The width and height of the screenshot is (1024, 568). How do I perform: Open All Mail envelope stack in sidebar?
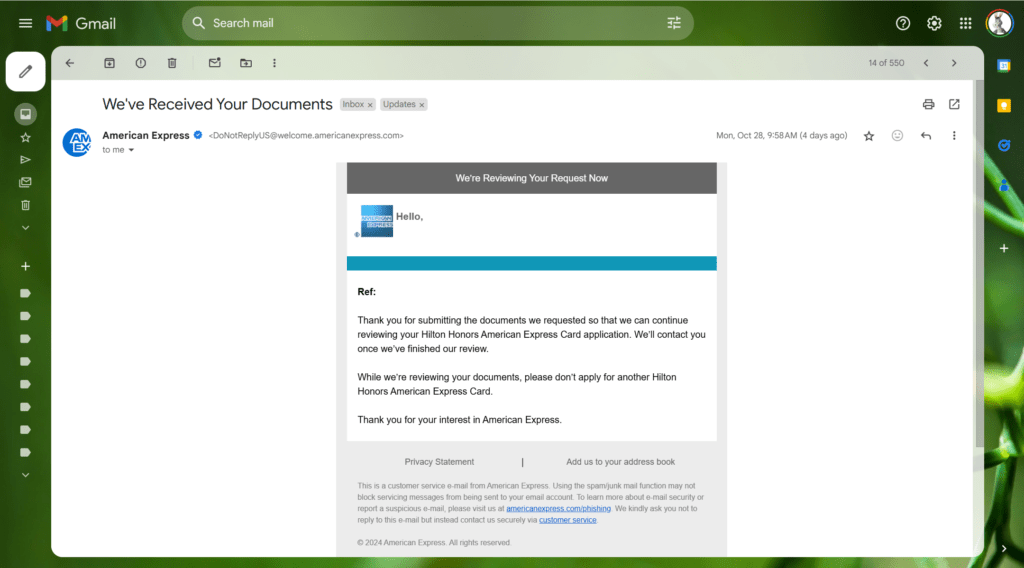[25, 183]
